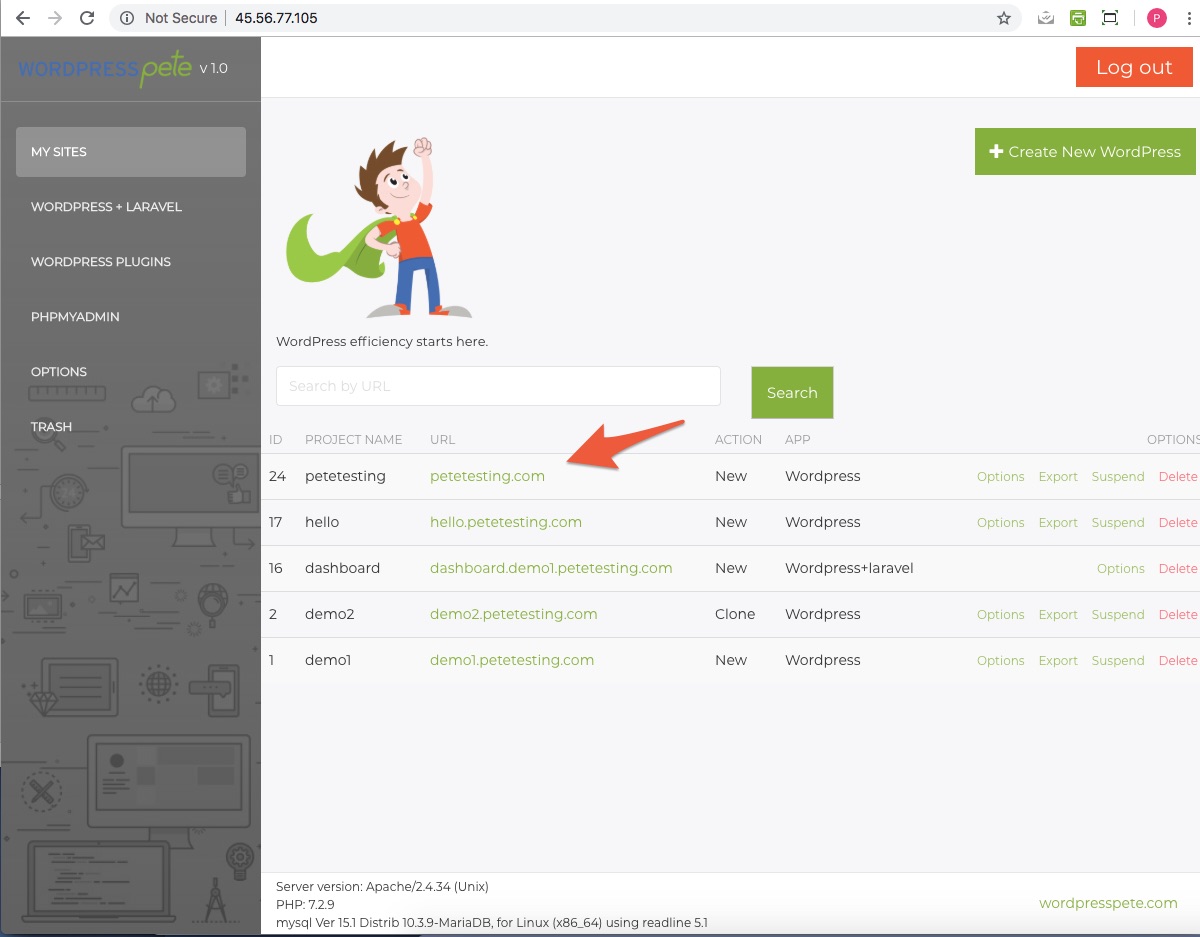Image resolution: width=1200 pixels, height=937 pixels.
Task: Suspend the petetesting site
Action: [x=1118, y=477]
